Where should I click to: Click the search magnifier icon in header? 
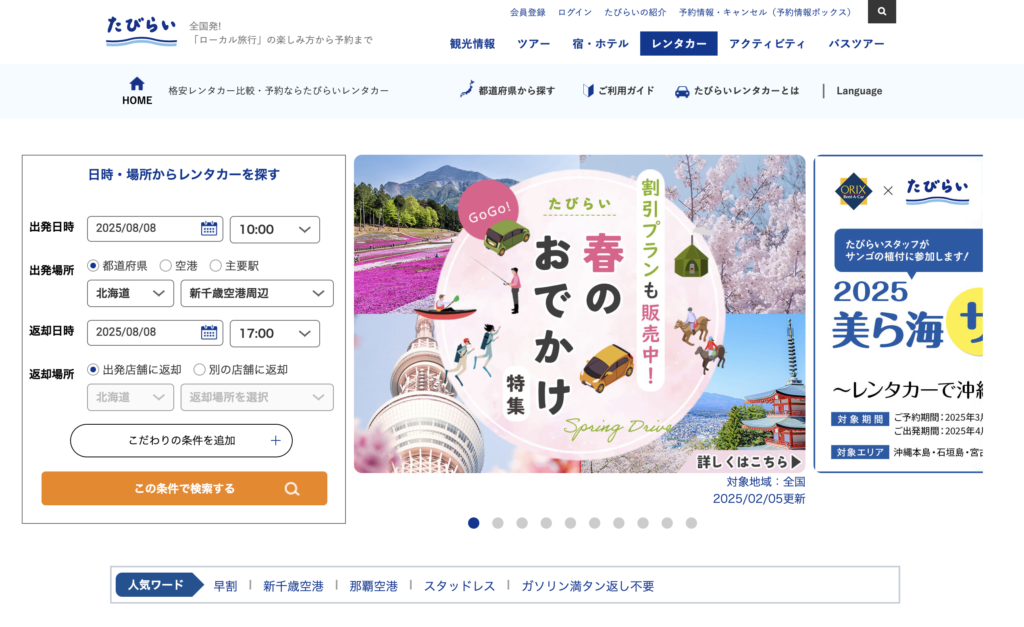click(882, 11)
